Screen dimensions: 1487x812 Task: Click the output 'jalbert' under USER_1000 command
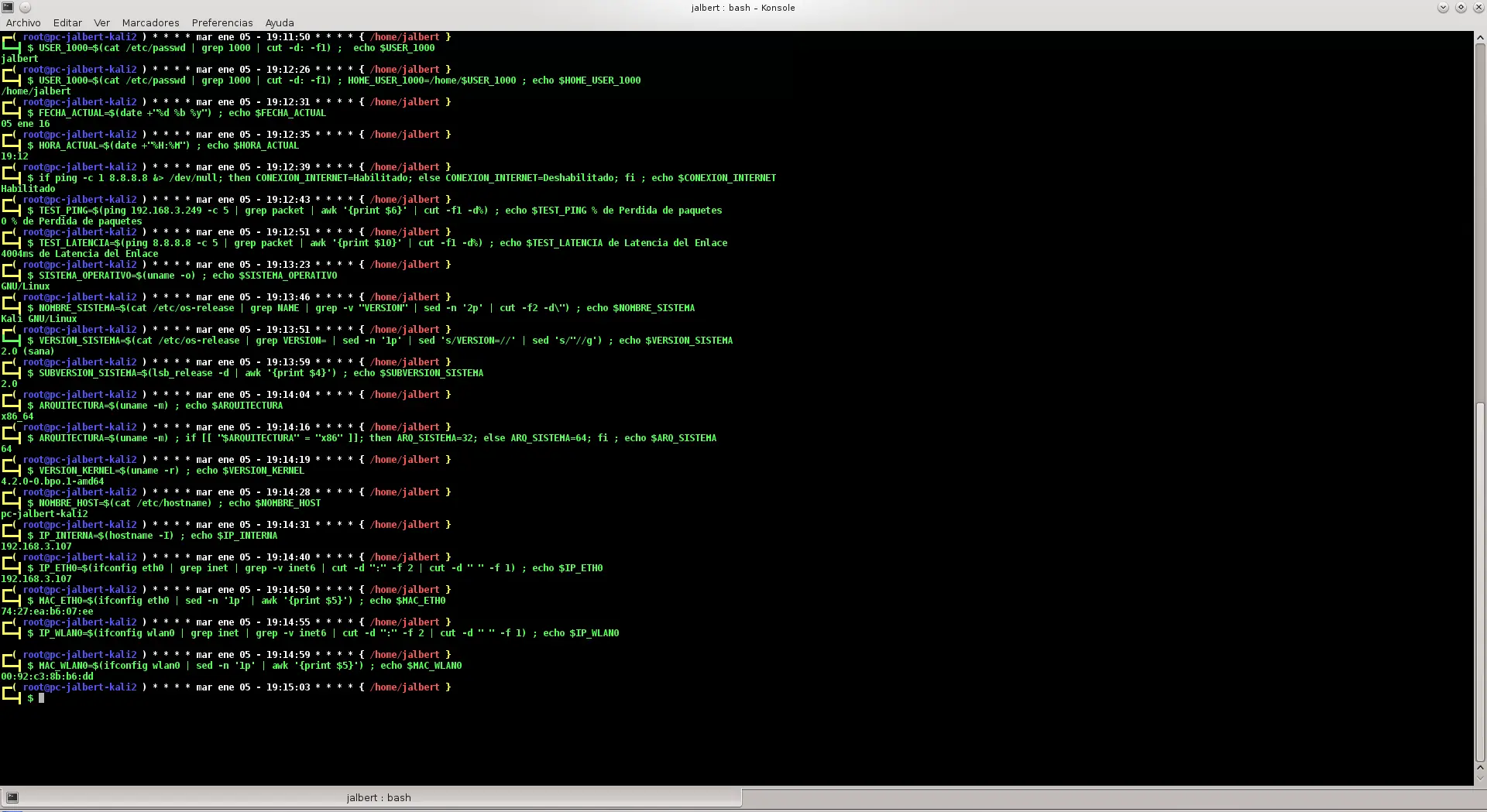[20, 58]
